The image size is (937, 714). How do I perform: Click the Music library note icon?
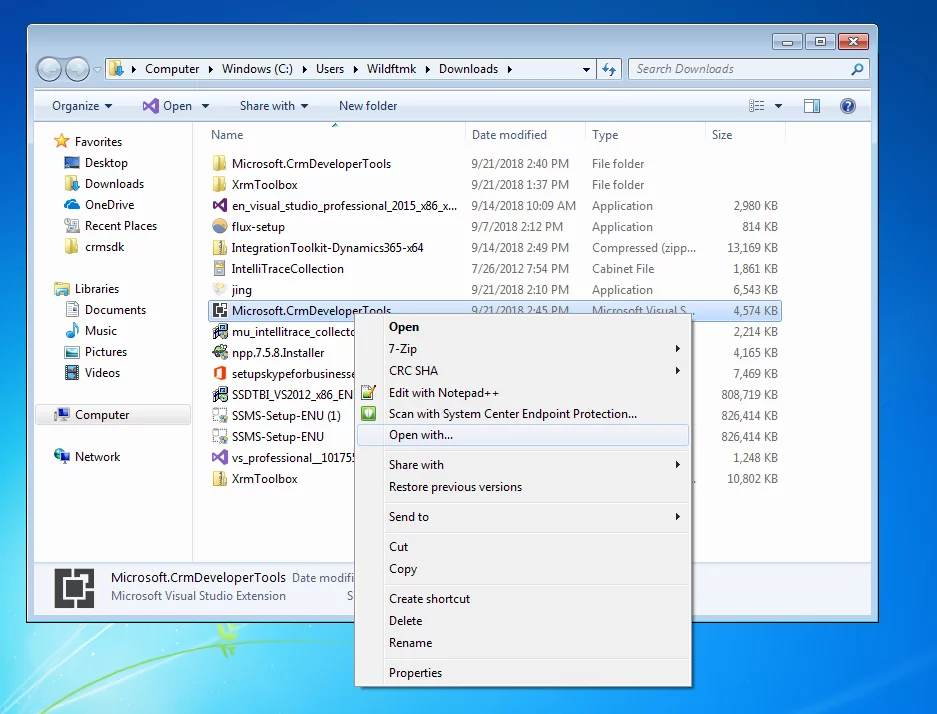point(72,330)
